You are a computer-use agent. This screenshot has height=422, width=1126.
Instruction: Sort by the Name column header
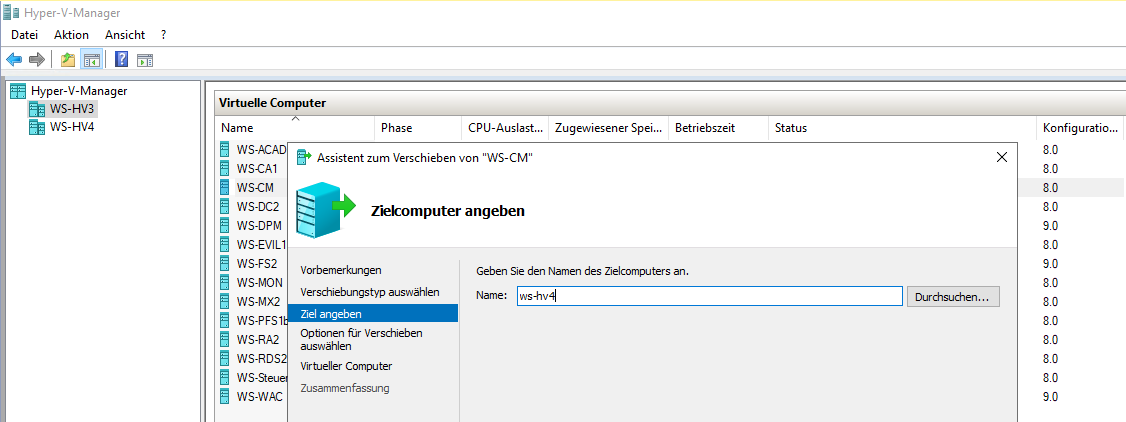(x=294, y=128)
